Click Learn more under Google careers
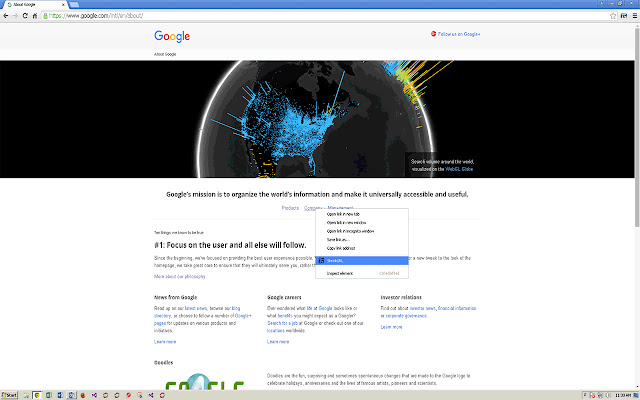The width and height of the screenshot is (640, 400). (278, 342)
